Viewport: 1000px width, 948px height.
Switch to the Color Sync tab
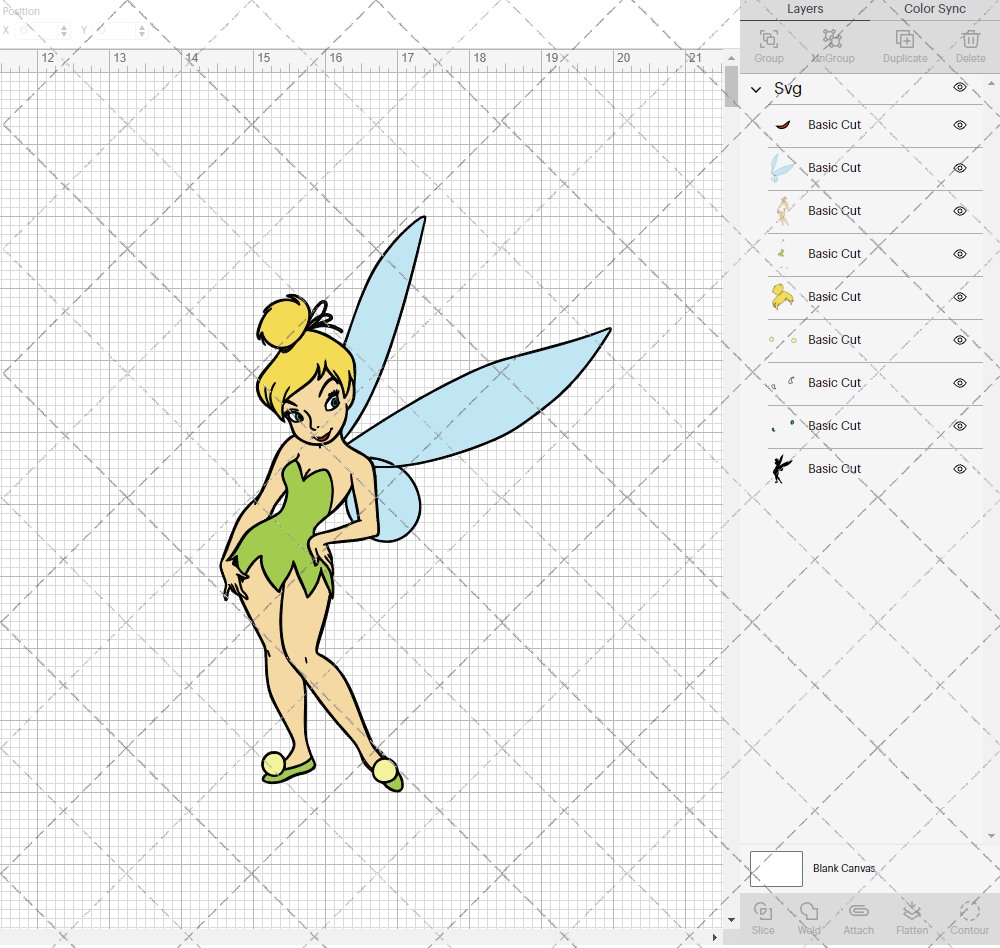[934, 9]
